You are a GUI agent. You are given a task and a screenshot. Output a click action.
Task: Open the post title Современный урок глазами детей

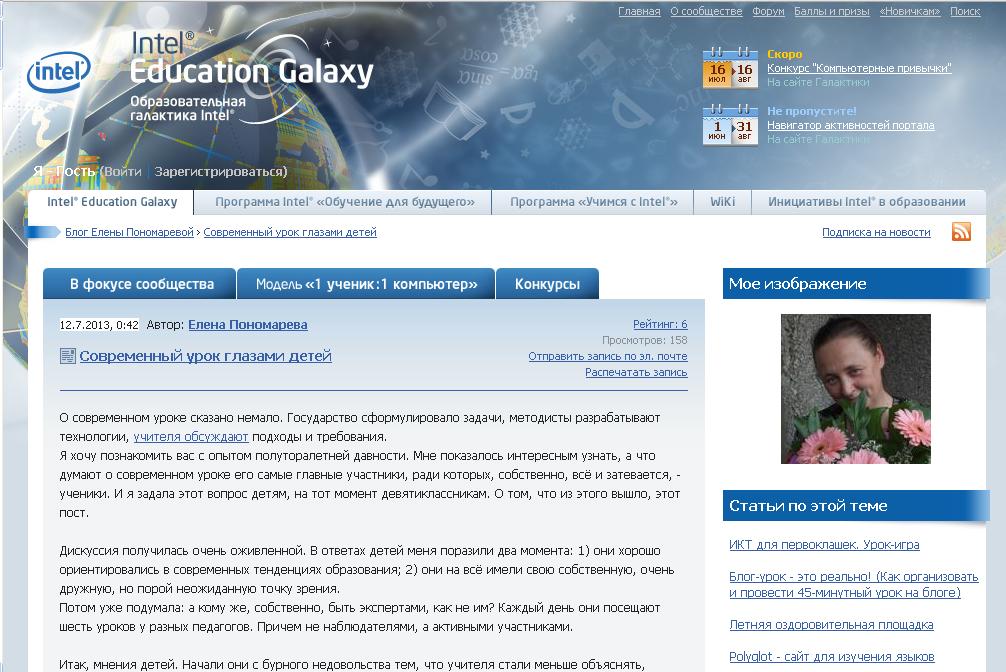pos(205,356)
